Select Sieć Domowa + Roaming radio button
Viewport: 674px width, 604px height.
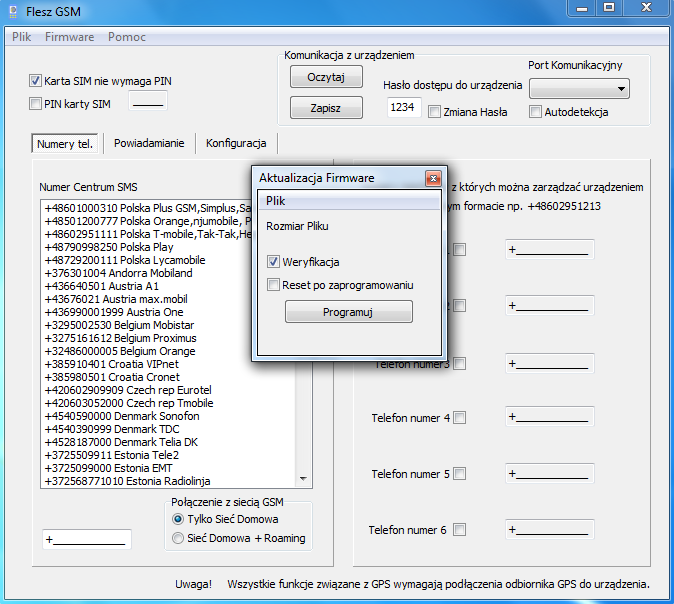pos(178,538)
